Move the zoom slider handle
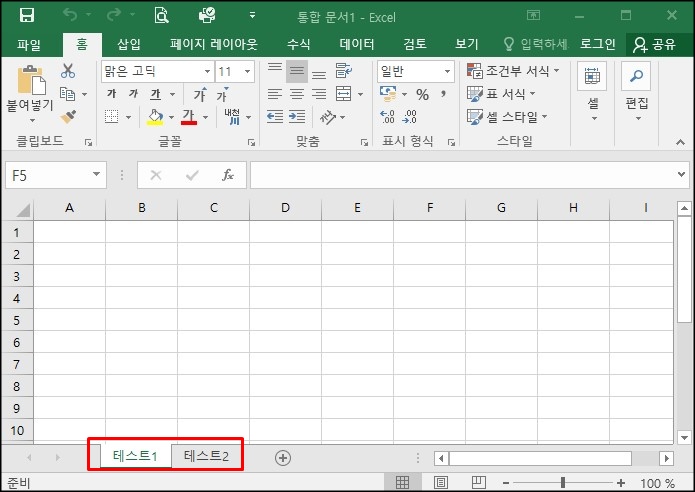The image size is (695, 492). tap(562, 482)
